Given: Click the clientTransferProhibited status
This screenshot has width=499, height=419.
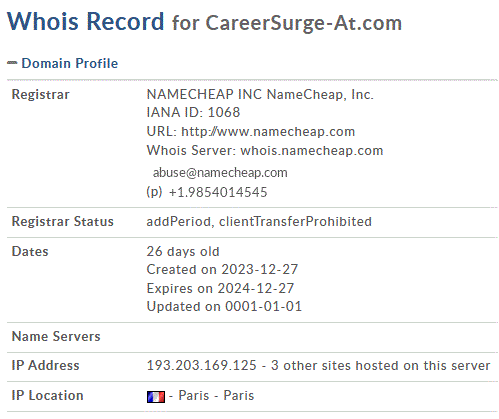Looking at the screenshot, I should tap(295, 222).
